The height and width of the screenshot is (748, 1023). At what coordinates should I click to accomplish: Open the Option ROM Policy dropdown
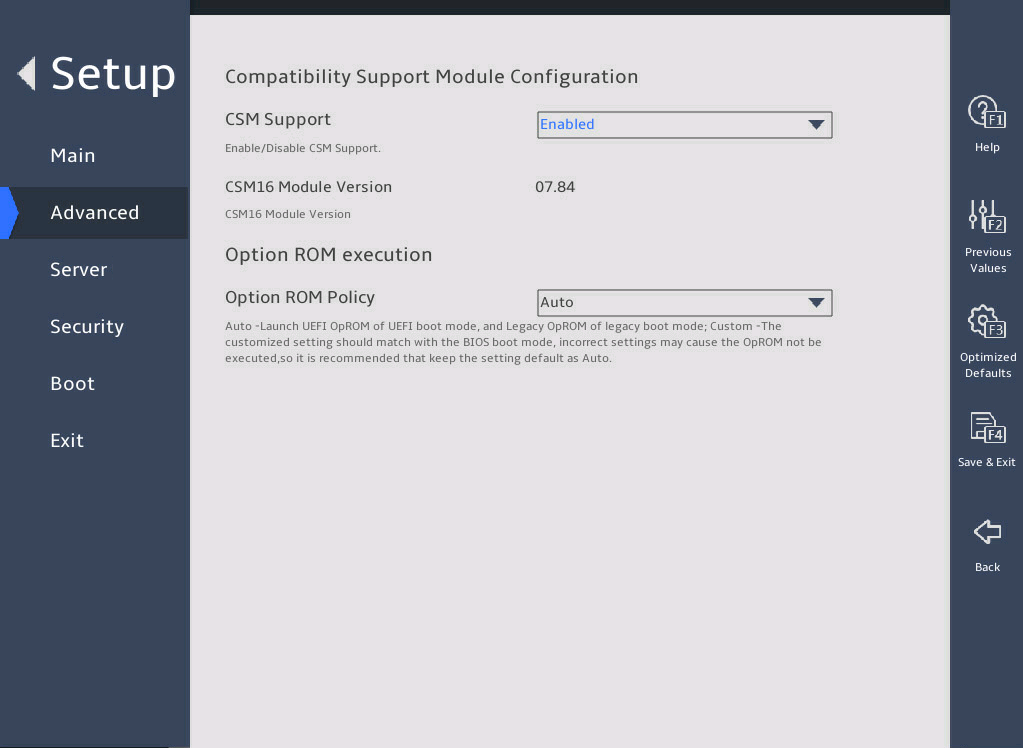[684, 303]
